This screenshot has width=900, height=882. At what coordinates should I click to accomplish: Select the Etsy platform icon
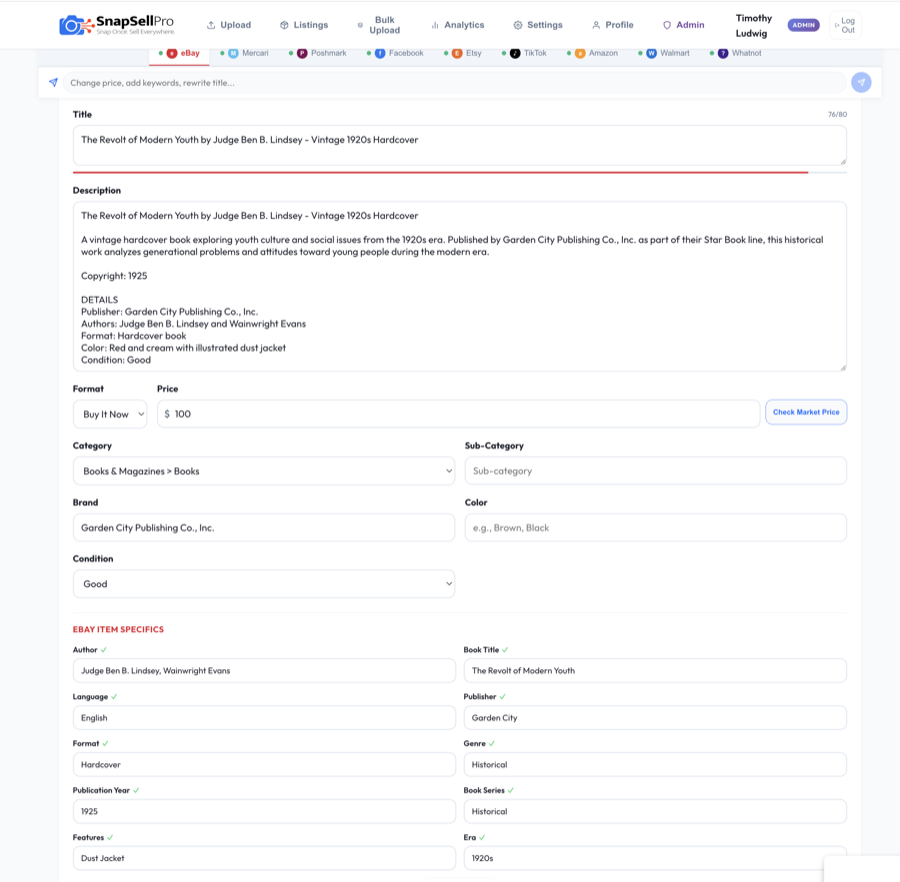pos(457,53)
